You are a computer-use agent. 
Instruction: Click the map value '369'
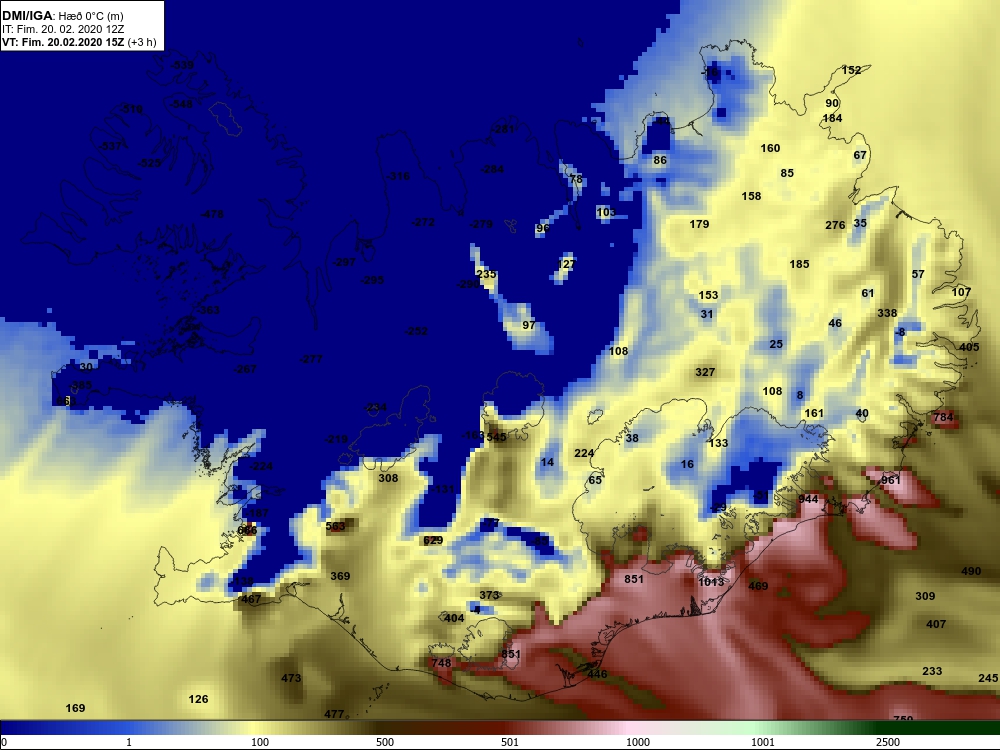click(x=341, y=576)
